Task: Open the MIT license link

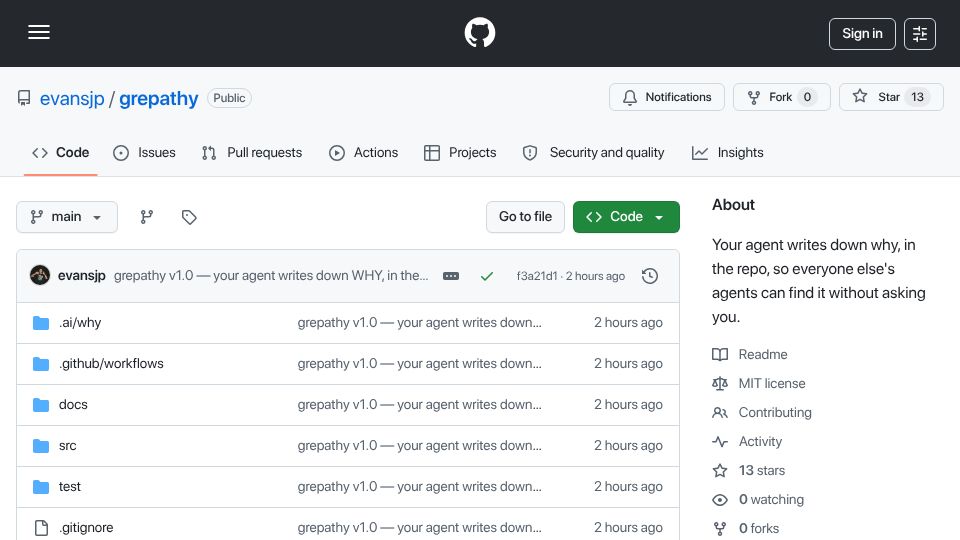Action: pyautogui.click(x=771, y=383)
